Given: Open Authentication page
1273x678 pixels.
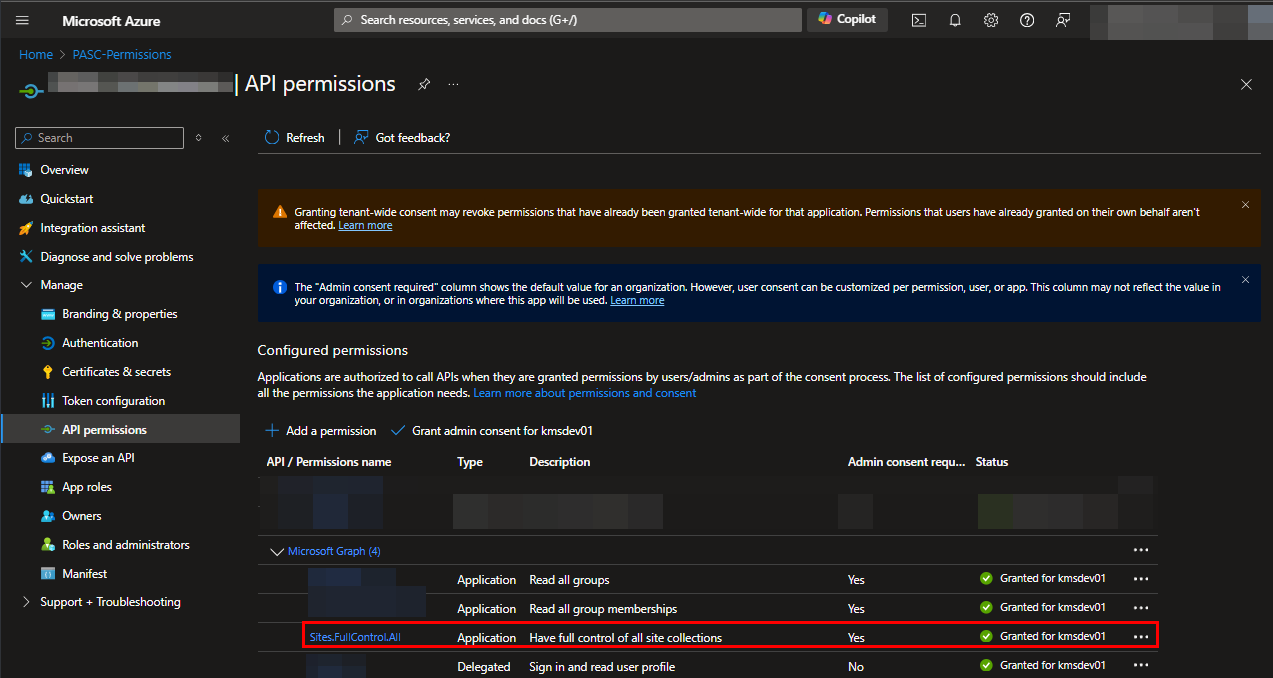Looking at the screenshot, I should coord(100,343).
